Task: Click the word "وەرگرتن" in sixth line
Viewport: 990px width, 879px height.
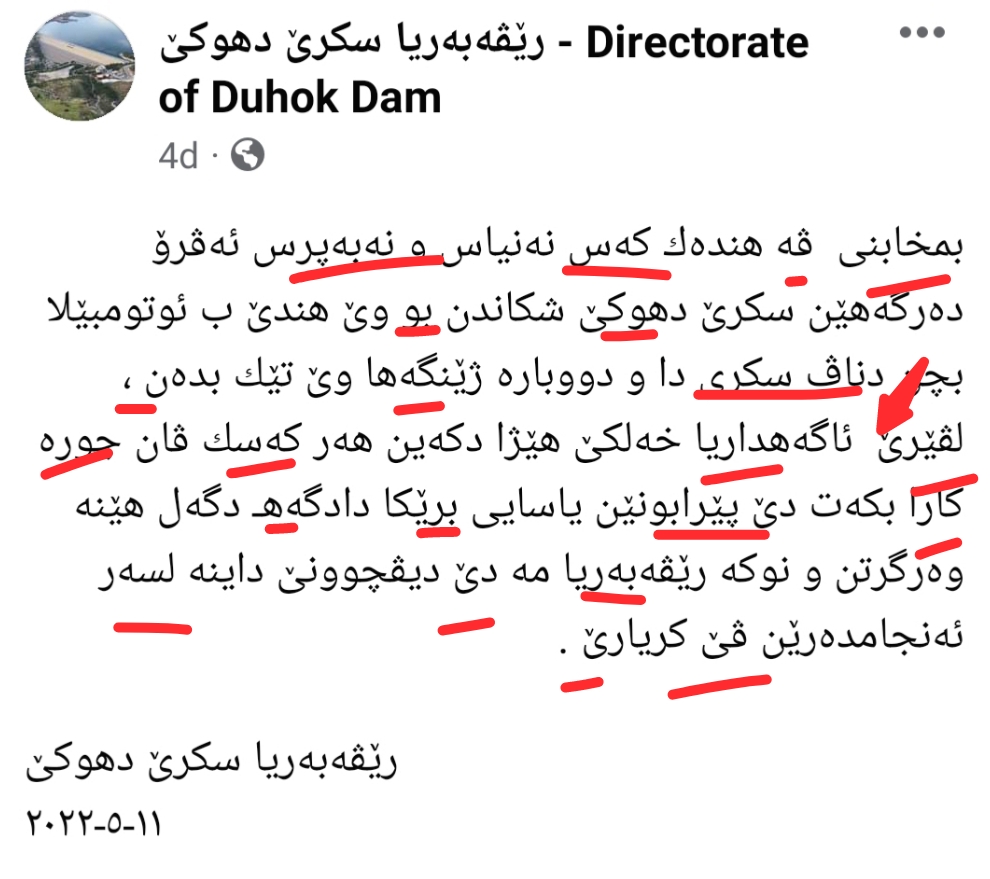Action: pyautogui.click(x=900, y=574)
